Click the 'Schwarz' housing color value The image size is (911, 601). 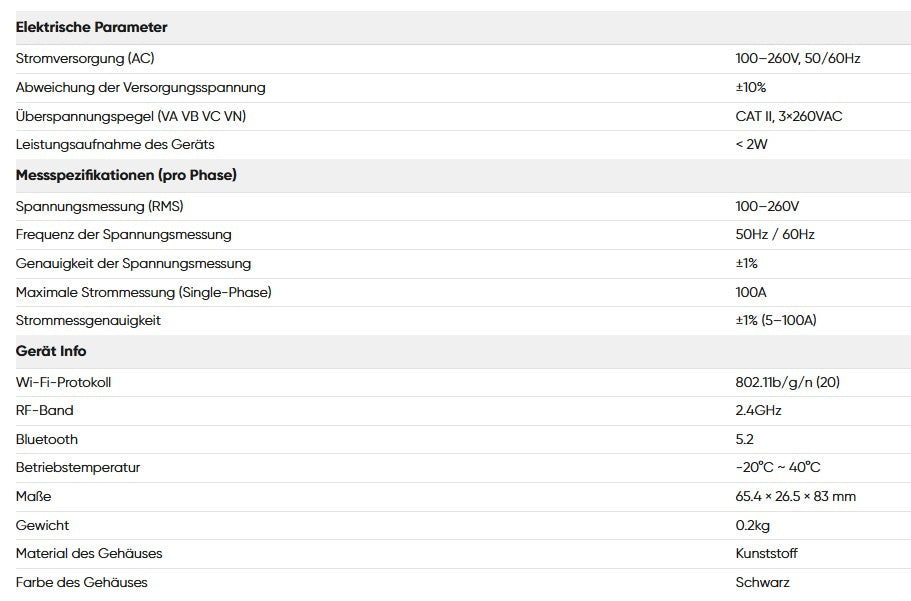tap(762, 583)
